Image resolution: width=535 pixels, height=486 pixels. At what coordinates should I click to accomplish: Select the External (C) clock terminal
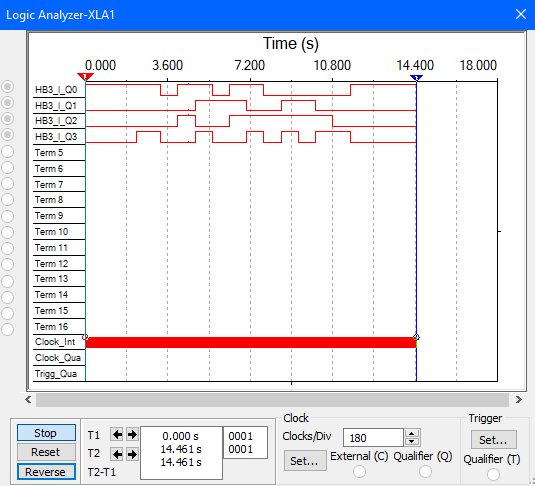click(x=359, y=472)
